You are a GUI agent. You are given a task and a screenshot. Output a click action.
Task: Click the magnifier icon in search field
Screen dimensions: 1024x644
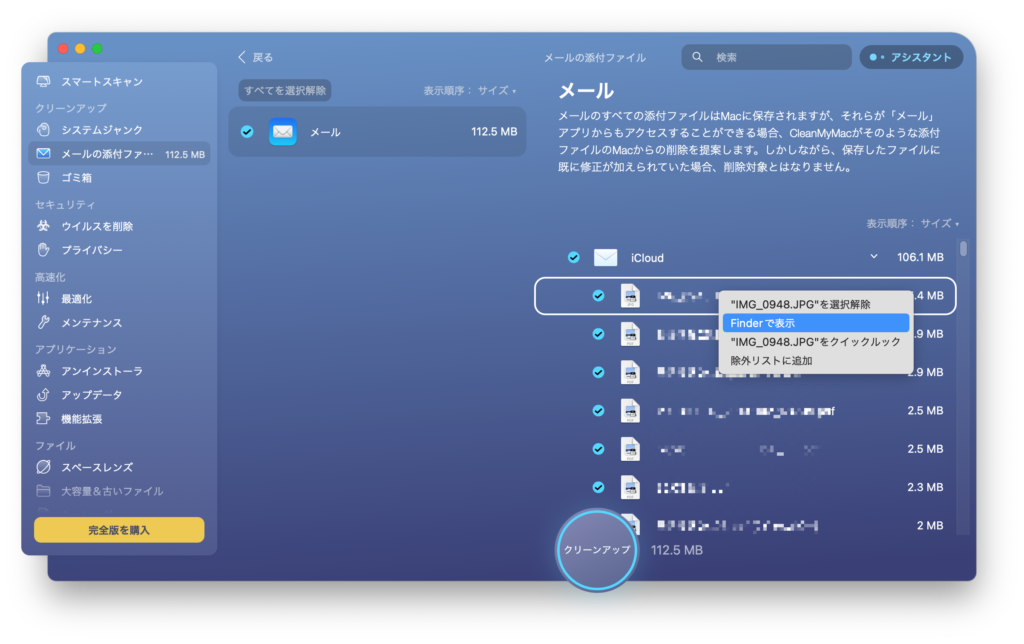click(697, 57)
